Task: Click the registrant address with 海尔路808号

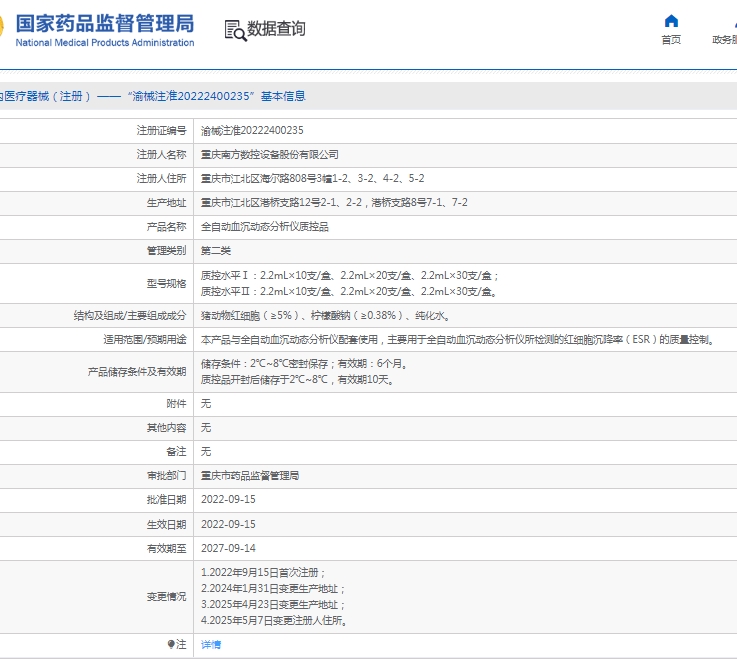Action: [x=312, y=179]
